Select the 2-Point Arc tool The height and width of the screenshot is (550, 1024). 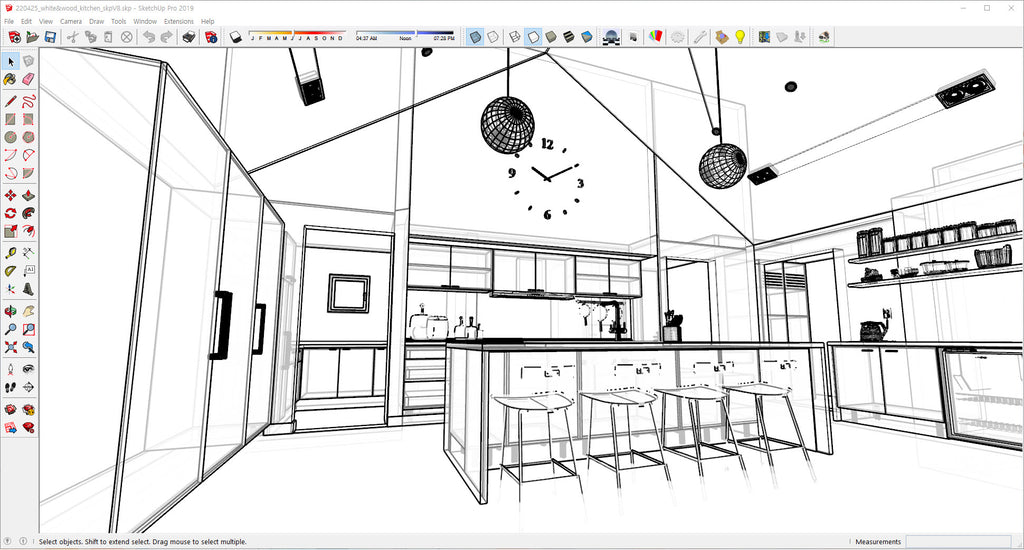[28, 155]
